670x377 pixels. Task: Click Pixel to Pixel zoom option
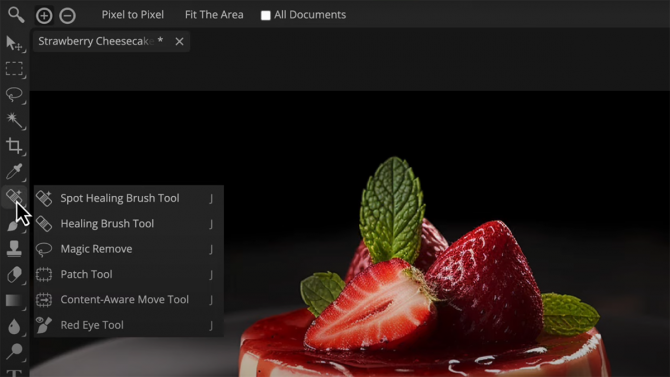tap(132, 15)
